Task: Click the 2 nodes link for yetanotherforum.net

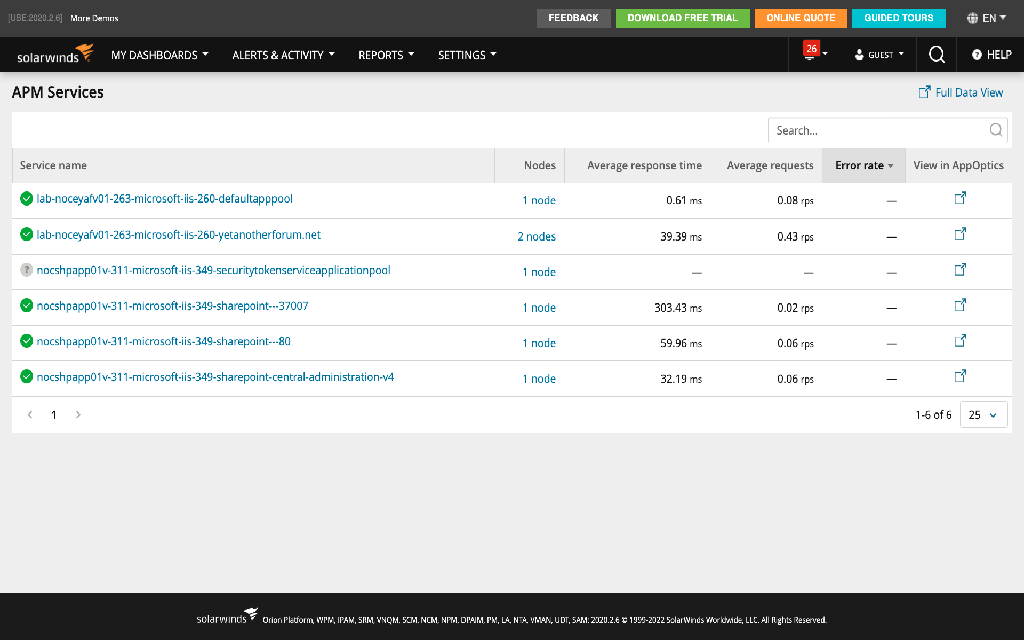Action: tap(537, 237)
